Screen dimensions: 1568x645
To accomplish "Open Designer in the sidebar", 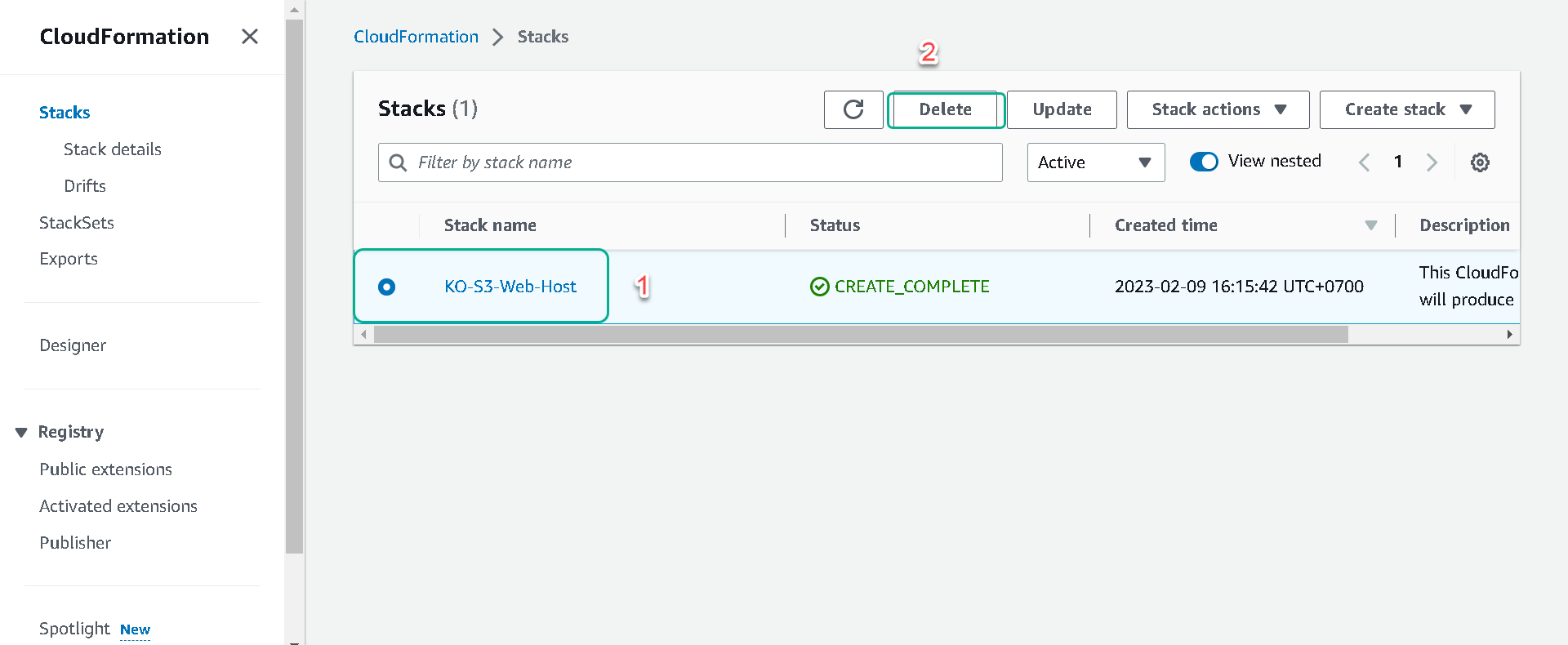I will click(x=73, y=345).
